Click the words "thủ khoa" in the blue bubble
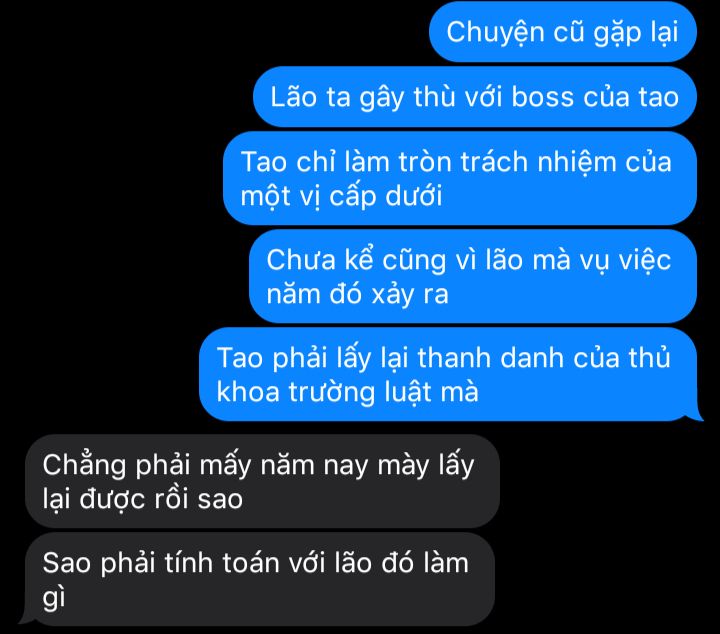720x634 pixels. click(444, 375)
